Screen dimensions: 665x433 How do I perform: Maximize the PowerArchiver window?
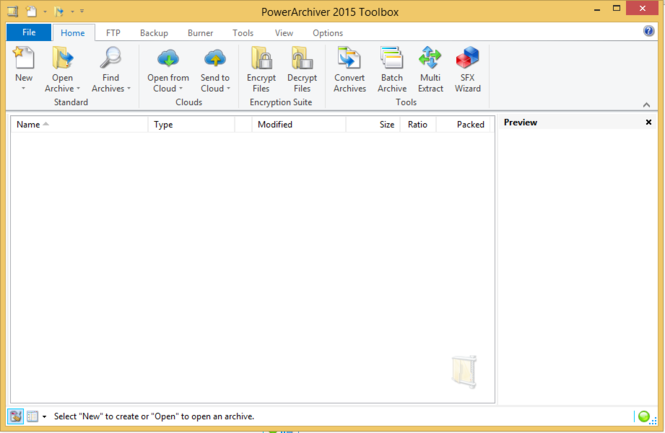616,8
